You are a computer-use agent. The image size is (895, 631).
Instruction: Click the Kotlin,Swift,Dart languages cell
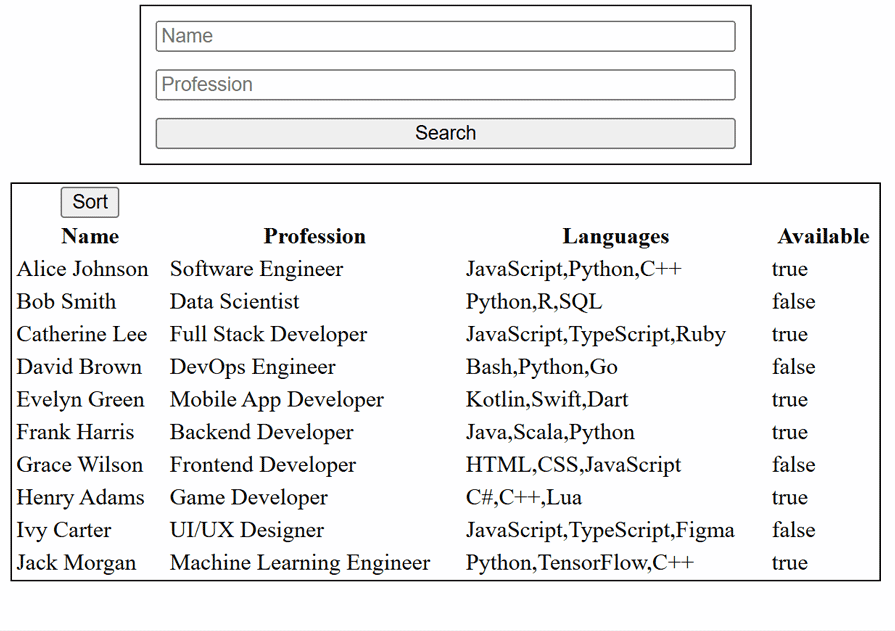point(547,399)
